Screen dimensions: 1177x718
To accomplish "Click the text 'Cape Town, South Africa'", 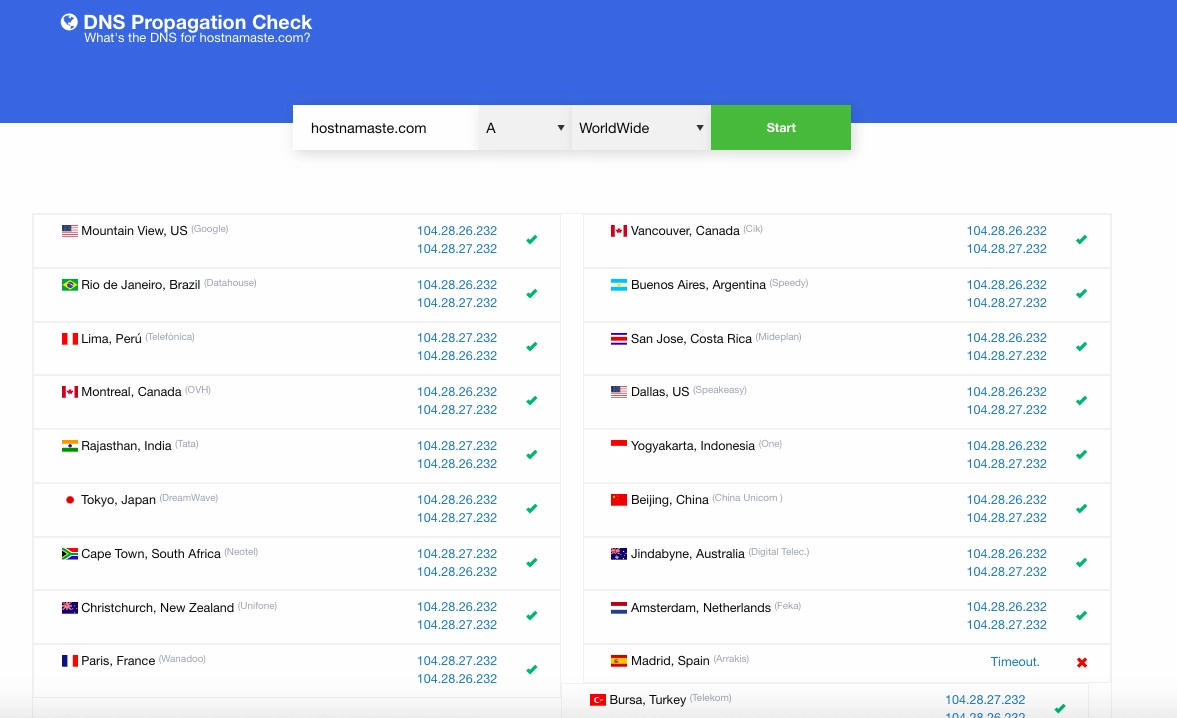I will click(x=151, y=554).
